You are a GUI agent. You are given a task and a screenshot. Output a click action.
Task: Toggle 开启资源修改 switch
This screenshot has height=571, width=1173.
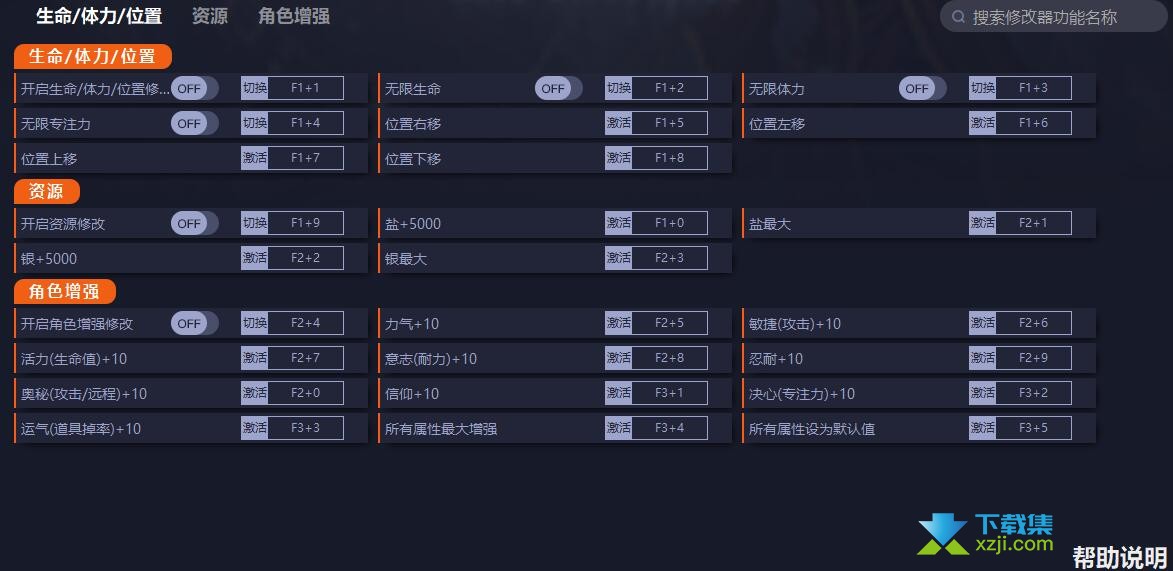coord(195,223)
